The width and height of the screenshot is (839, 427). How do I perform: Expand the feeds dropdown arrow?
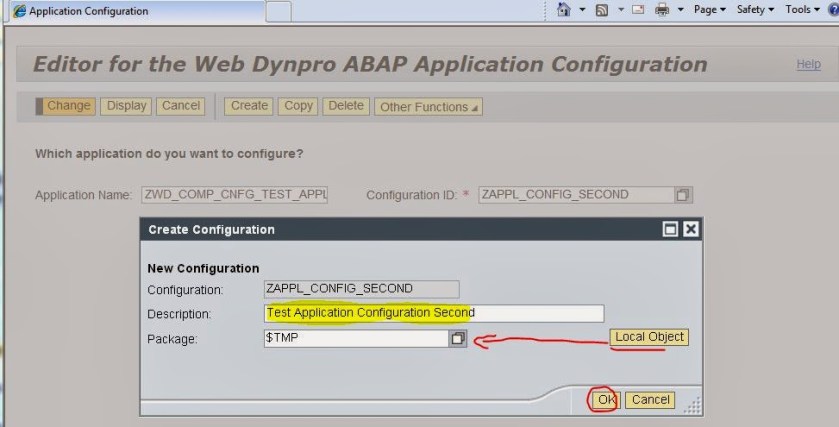point(621,10)
